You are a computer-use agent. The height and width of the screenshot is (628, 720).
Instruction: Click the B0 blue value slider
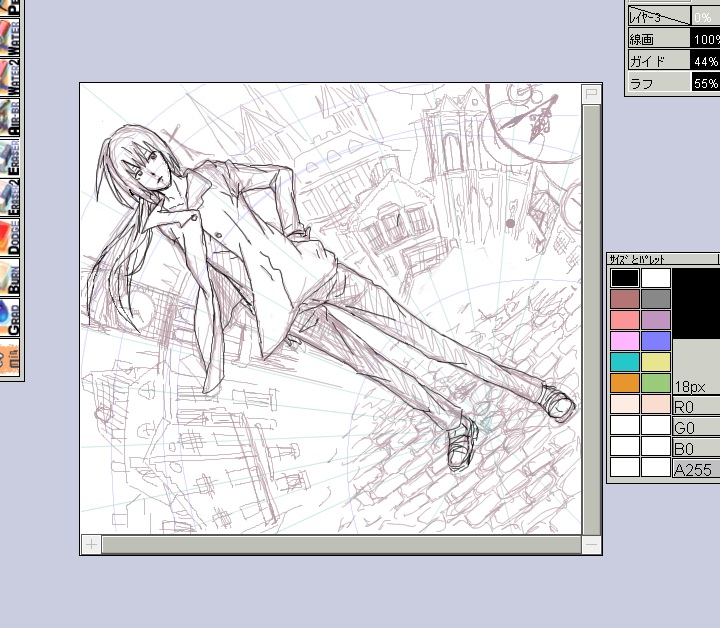(x=696, y=449)
